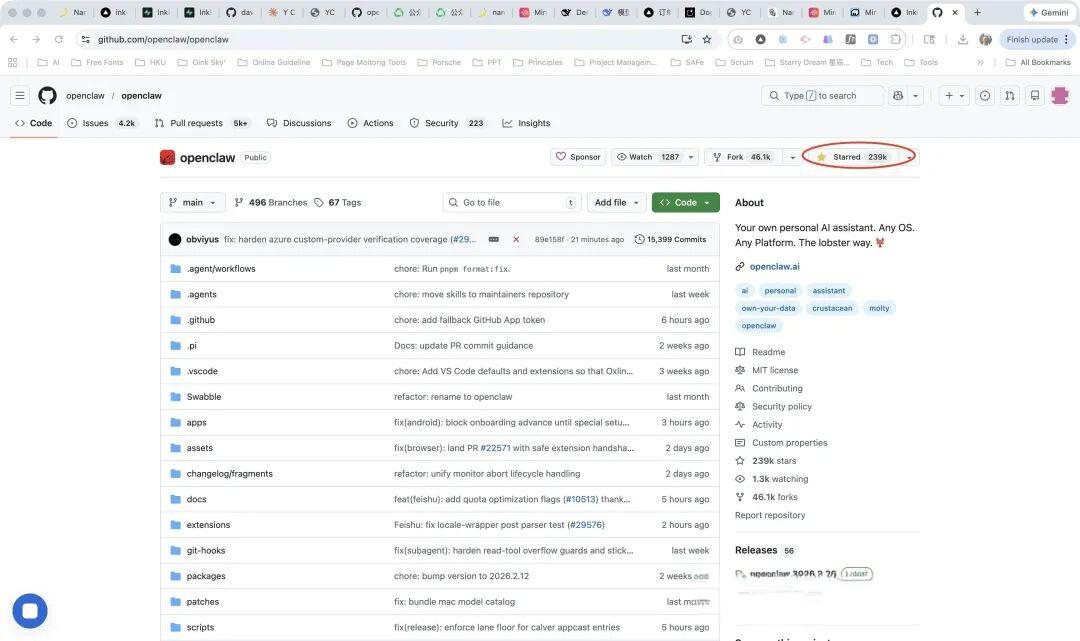The width and height of the screenshot is (1080, 641).
Task: Switch to the Discussions tab
Action: pyautogui.click(x=299, y=123)
